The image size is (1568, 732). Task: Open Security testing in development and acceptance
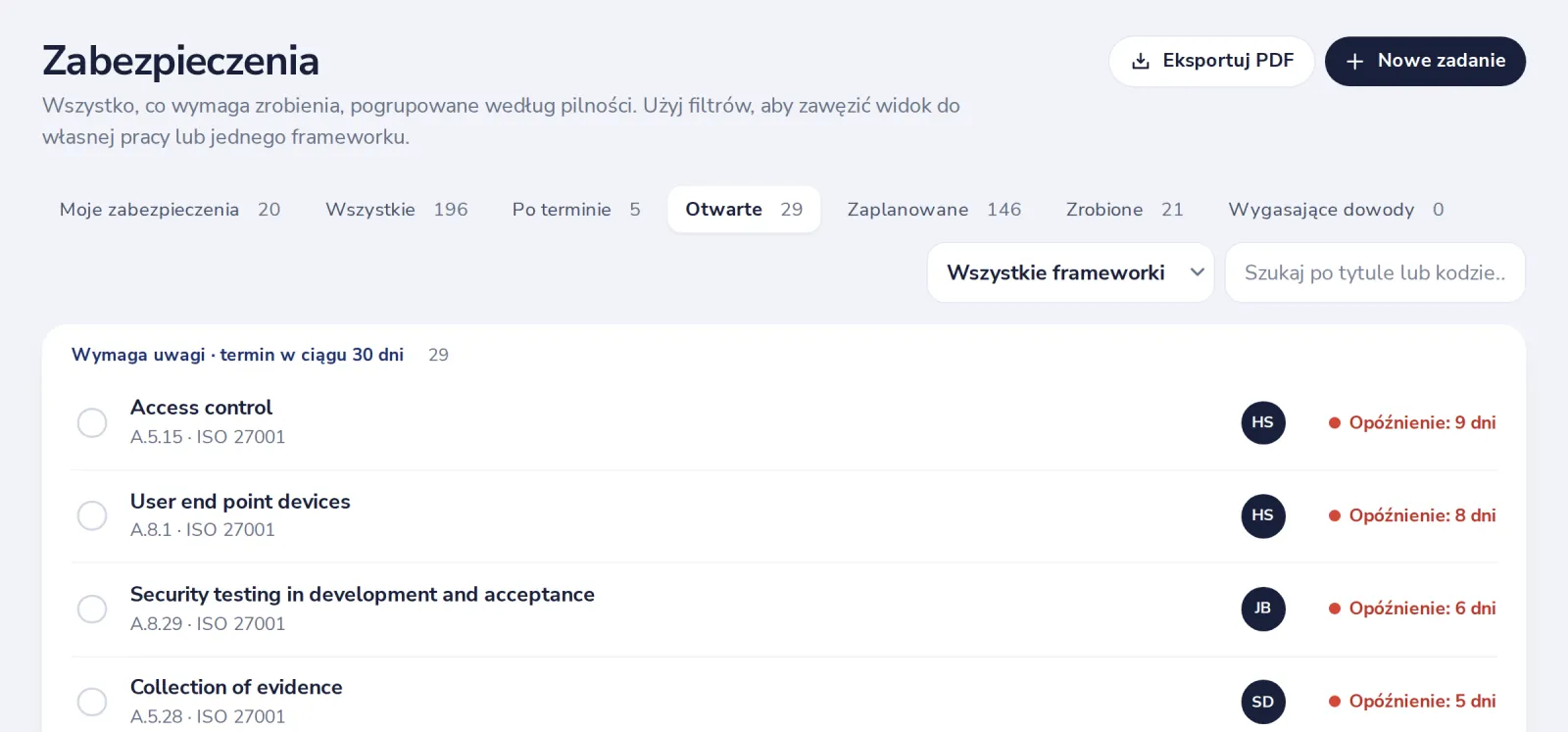click(363, 595)
